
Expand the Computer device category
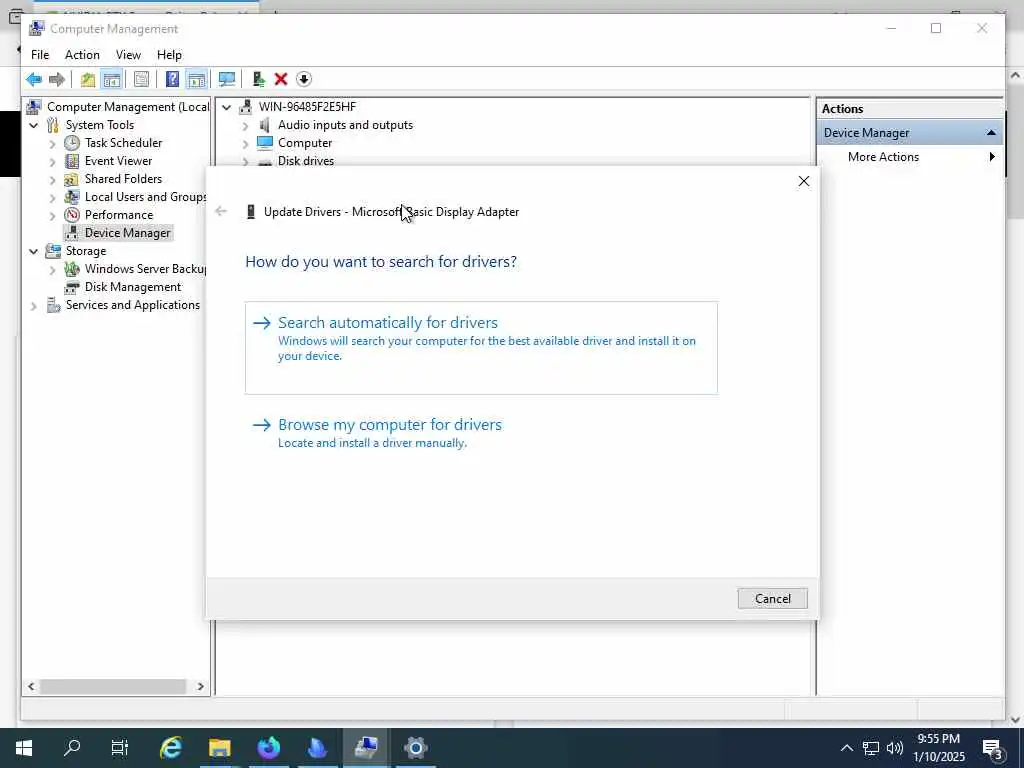pyautogui.click(x=246, y=143)
